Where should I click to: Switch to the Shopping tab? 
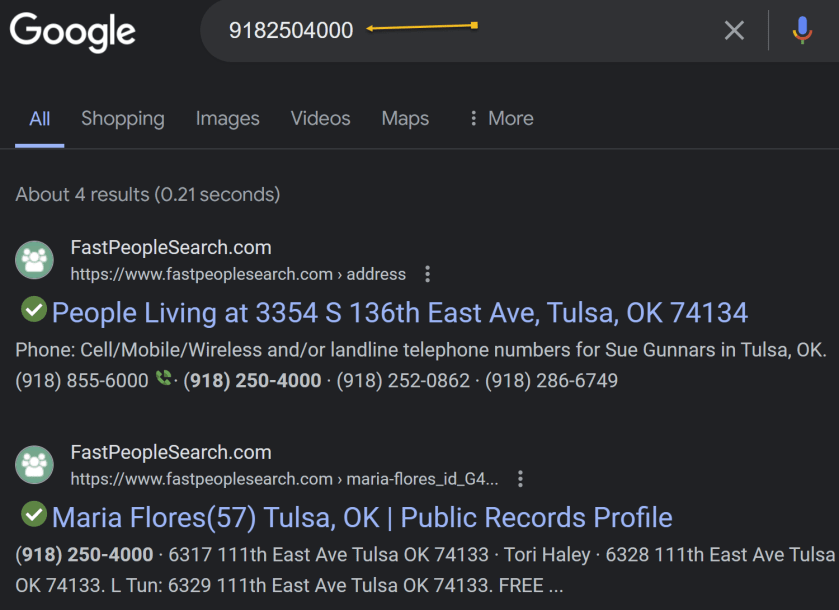tap(122, 118)
